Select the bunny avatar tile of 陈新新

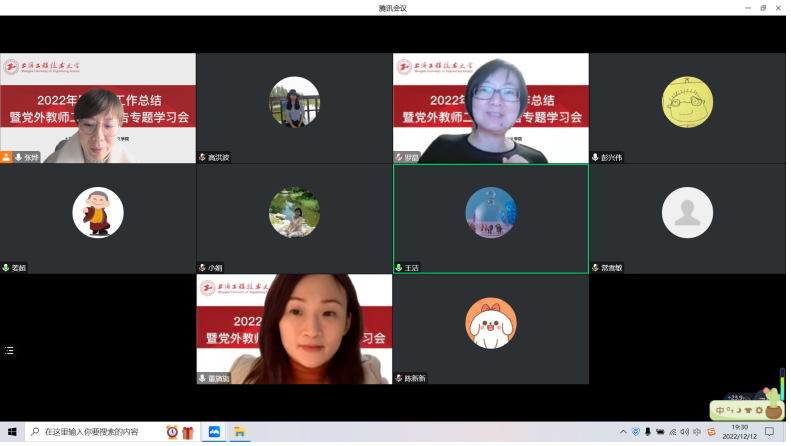(x=490, y=324)
